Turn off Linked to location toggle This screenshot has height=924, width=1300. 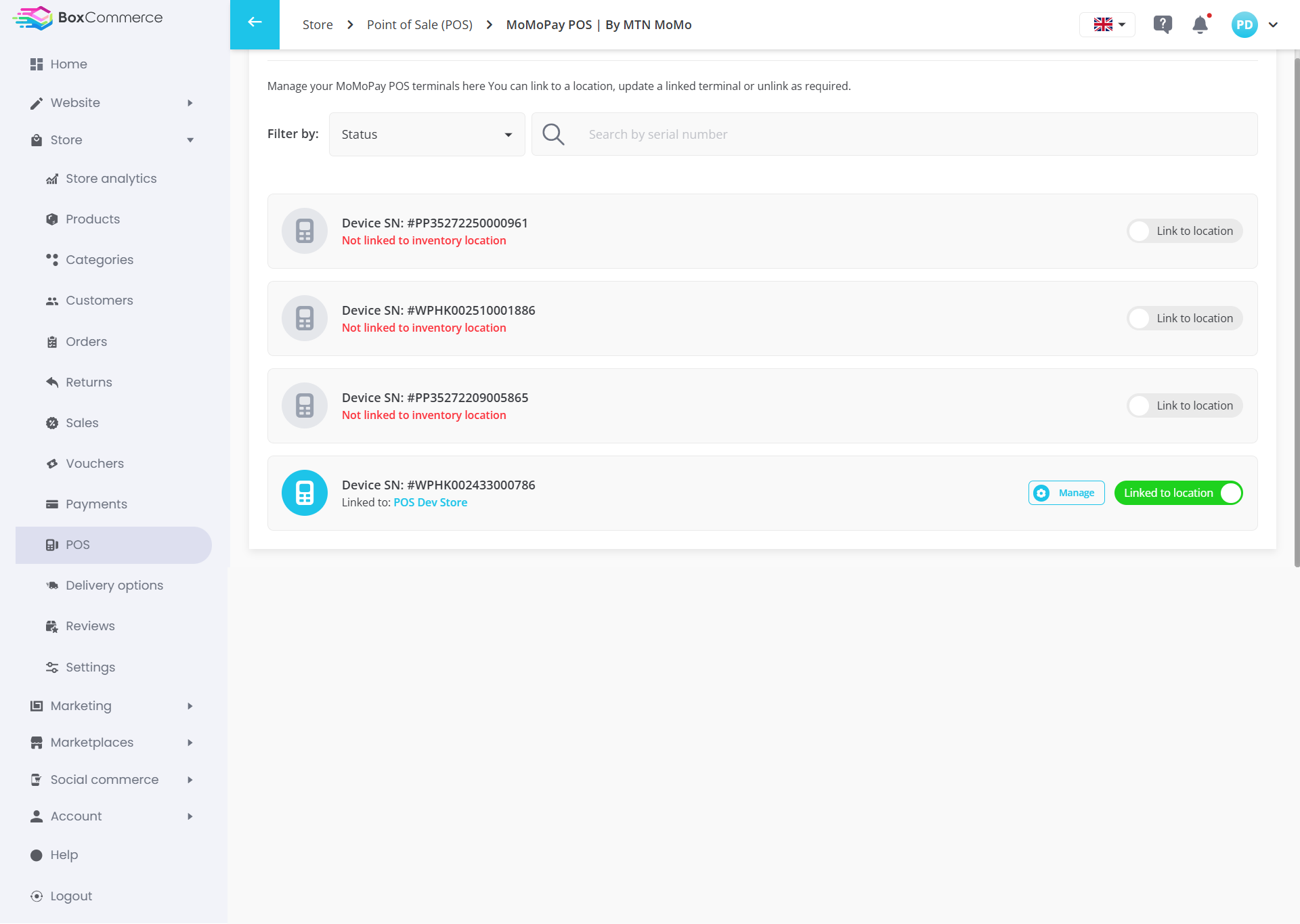1179,493
